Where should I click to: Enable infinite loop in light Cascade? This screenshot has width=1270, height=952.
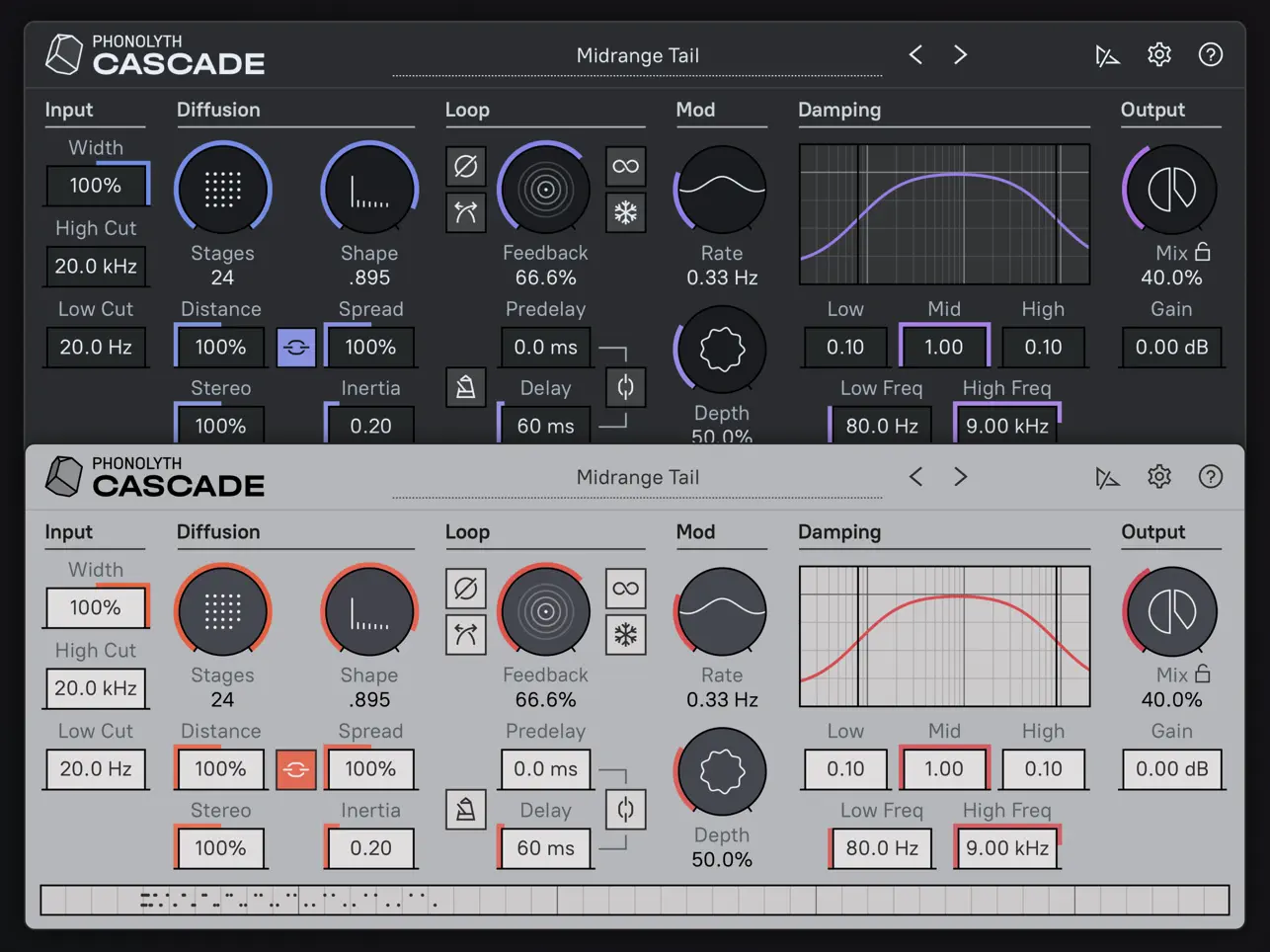[625, 589]
